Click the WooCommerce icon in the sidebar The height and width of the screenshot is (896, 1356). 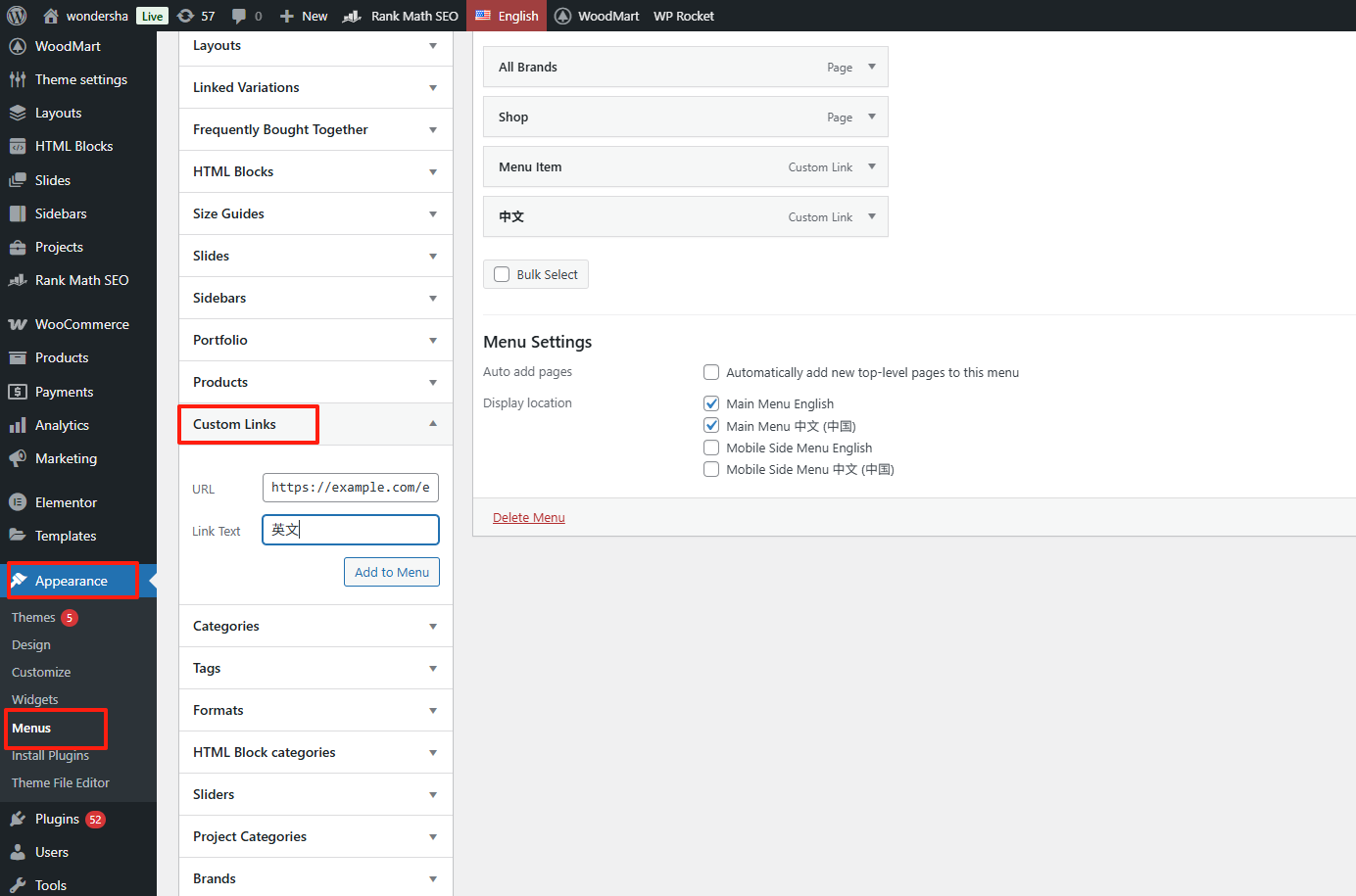click(x=18, y=324)
